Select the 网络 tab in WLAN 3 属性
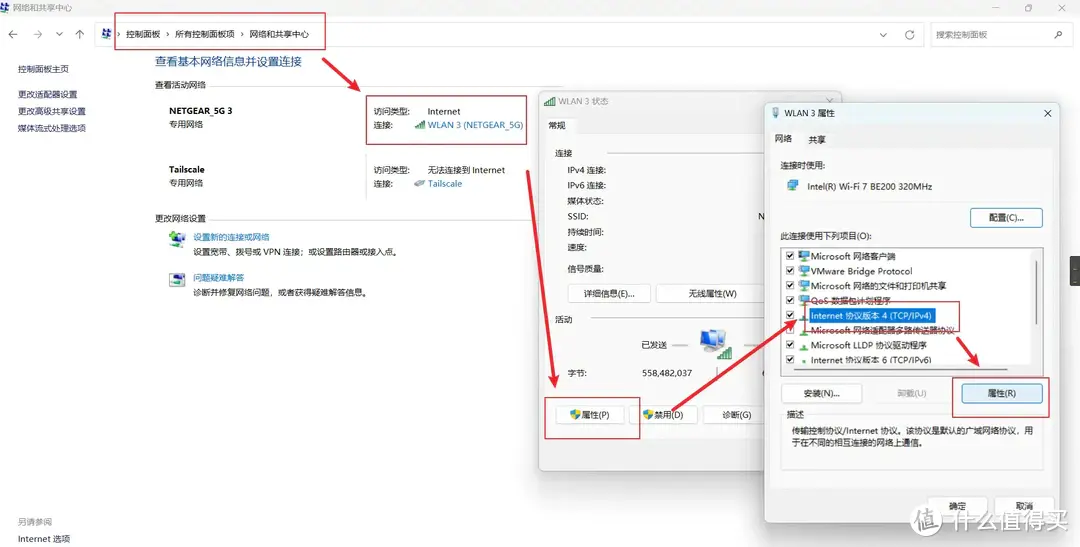Screen dimensions: 1080x547 783,138
